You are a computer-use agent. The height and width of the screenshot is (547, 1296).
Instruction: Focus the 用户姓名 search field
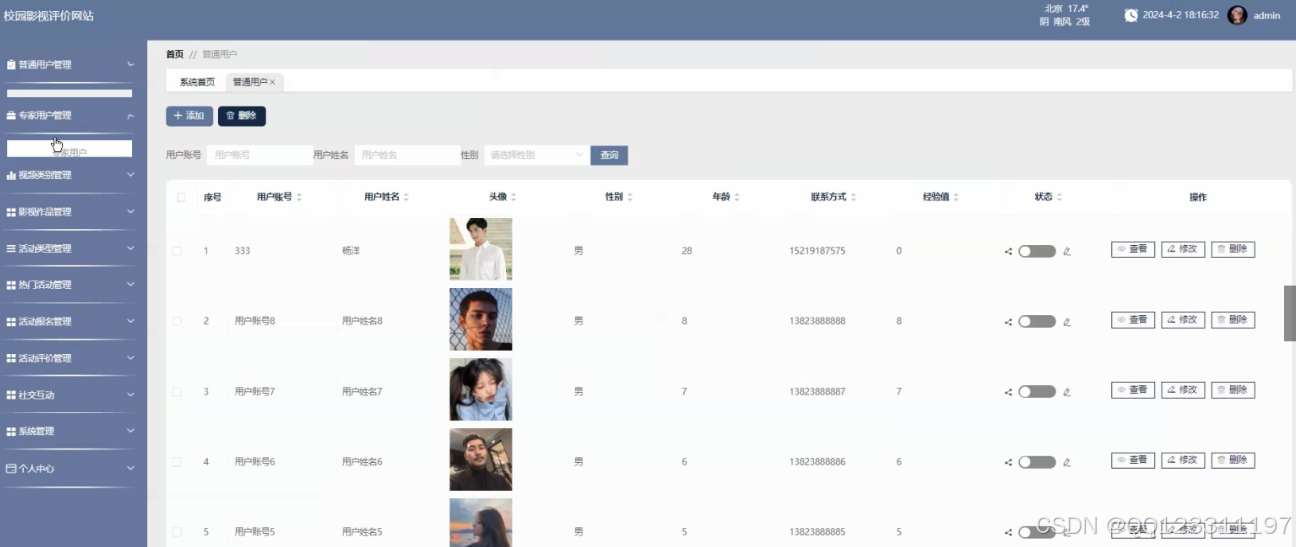pos(407,155)
